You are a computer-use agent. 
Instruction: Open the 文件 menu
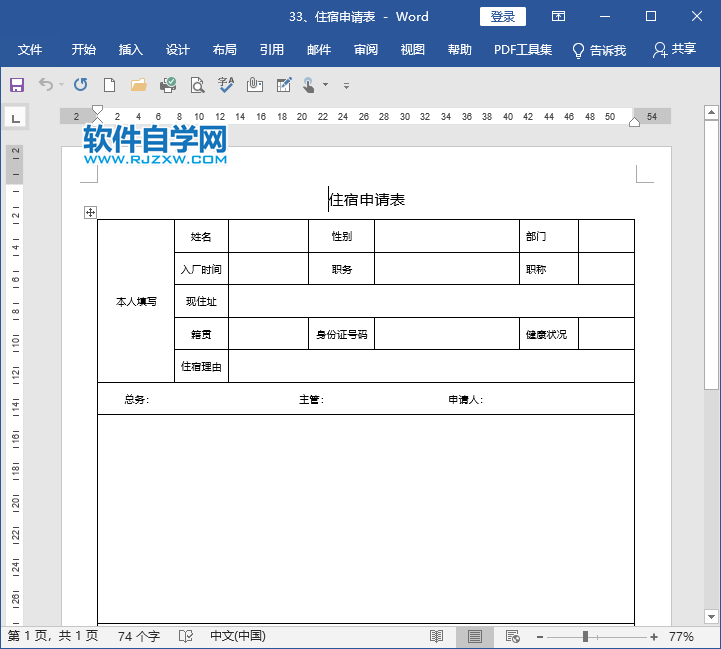click(x=30, y=49)
